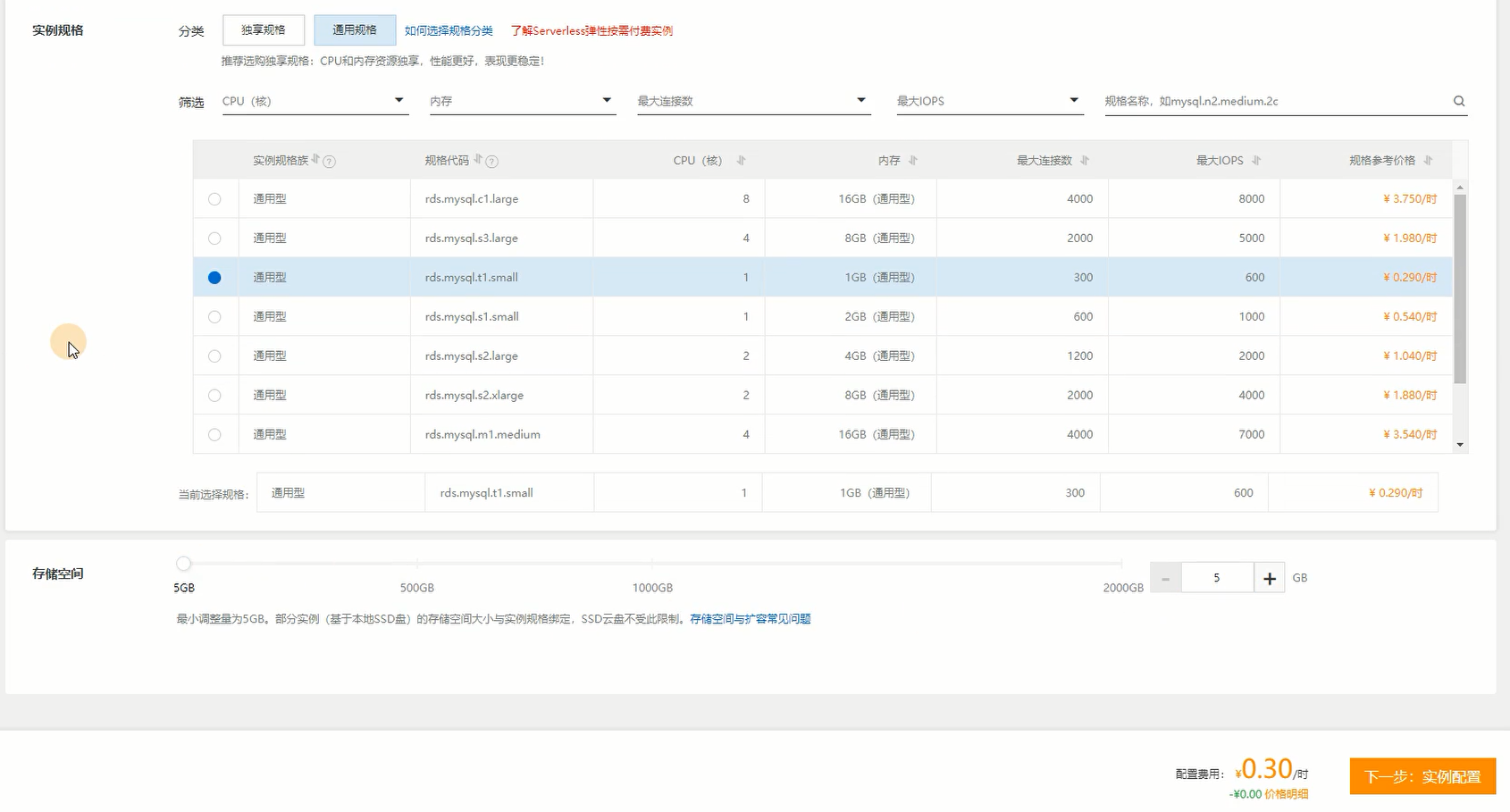This screenshot has width=1510, height=812.
Task: Select the rds.mysql.c1.large radio button
Action: [214, 199]
